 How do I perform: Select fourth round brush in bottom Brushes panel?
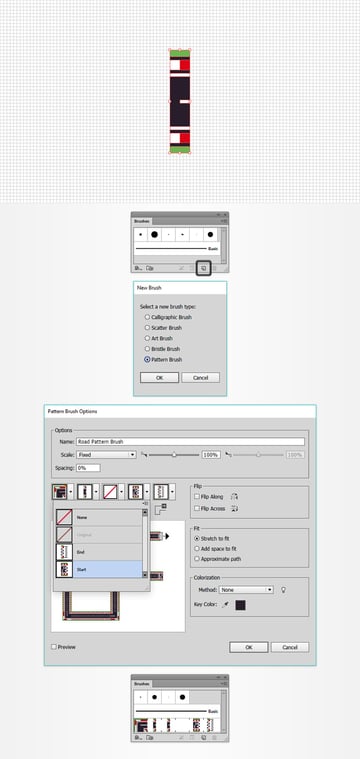182,698
